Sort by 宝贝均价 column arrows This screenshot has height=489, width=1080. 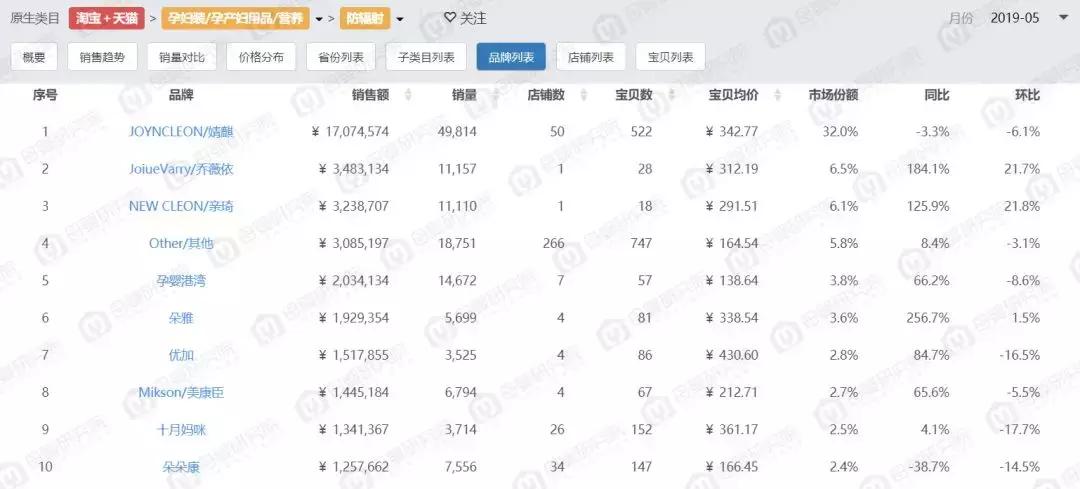pos(777,95)
